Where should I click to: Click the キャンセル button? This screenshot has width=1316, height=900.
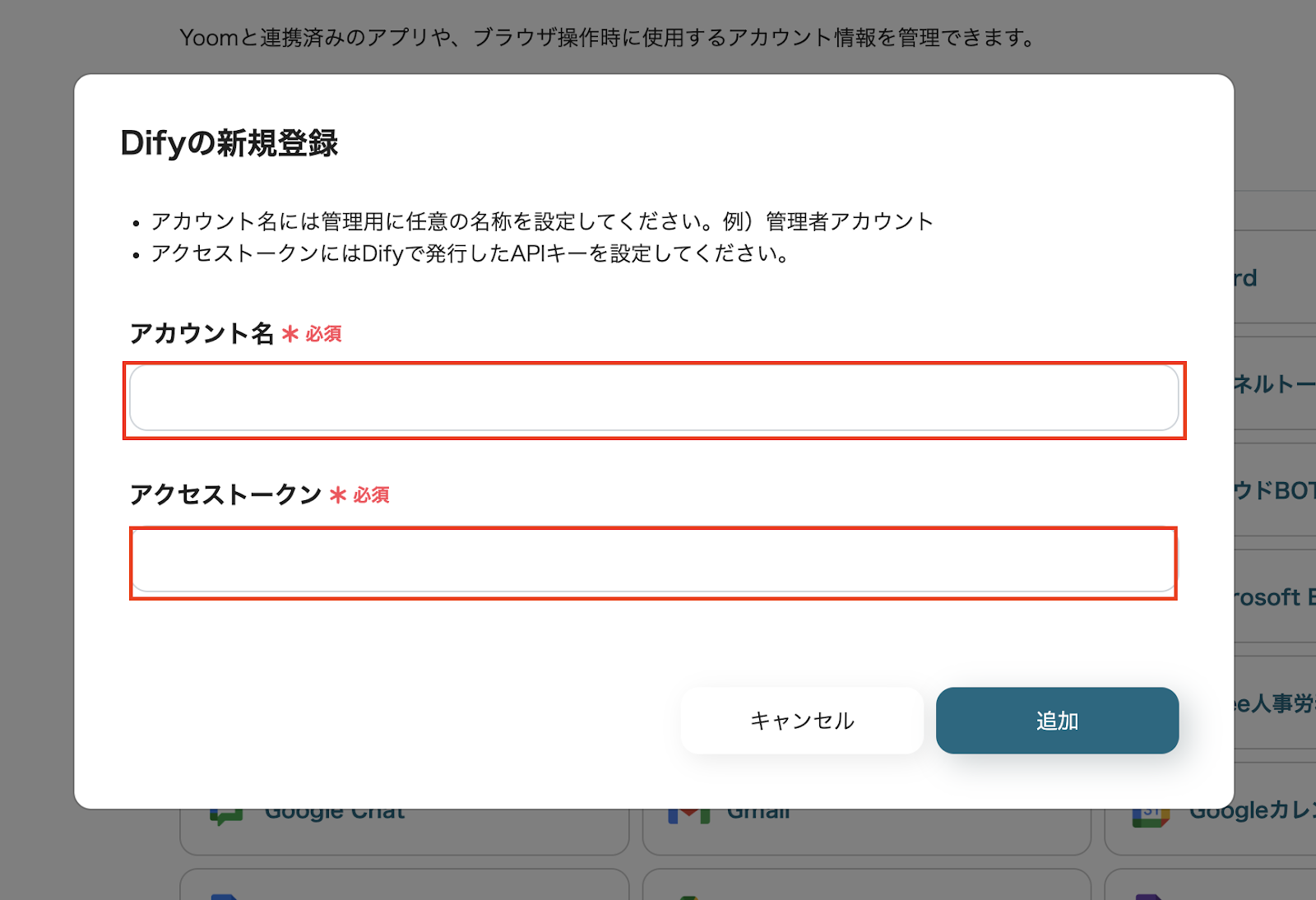802,721
